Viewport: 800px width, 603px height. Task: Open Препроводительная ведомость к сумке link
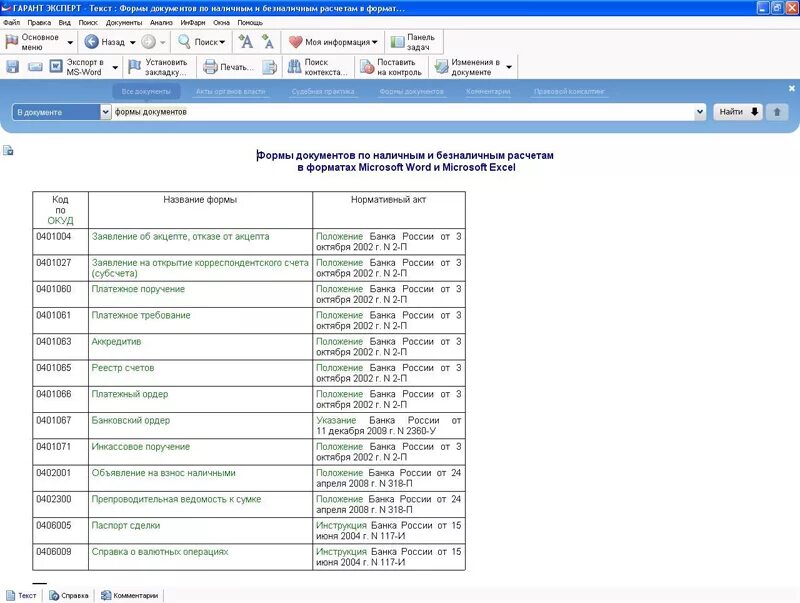click(x=177, y=499)
